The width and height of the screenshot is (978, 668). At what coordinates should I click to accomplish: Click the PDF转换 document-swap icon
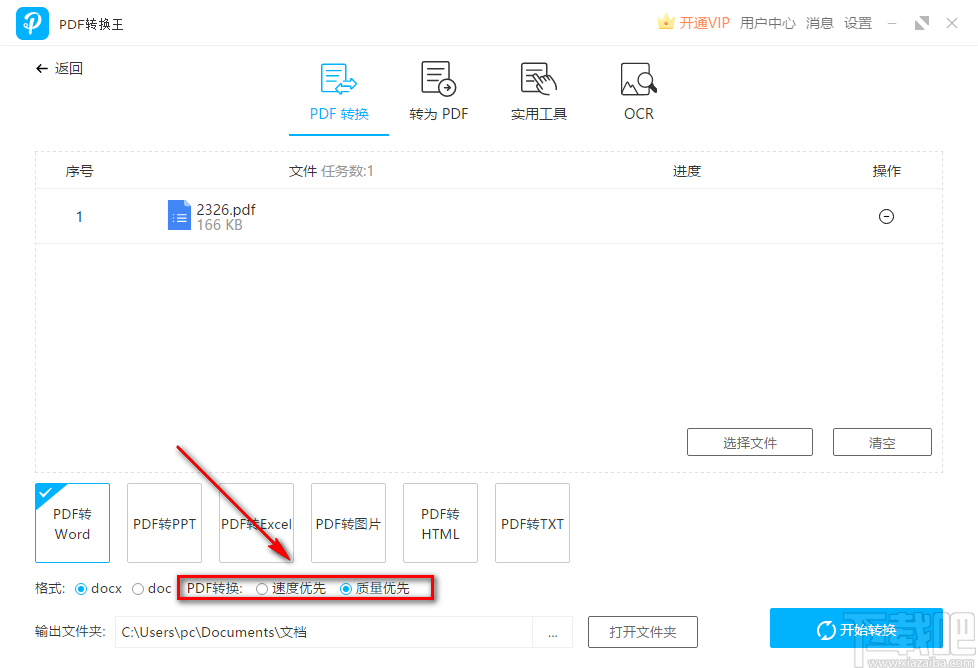(338, 78)
